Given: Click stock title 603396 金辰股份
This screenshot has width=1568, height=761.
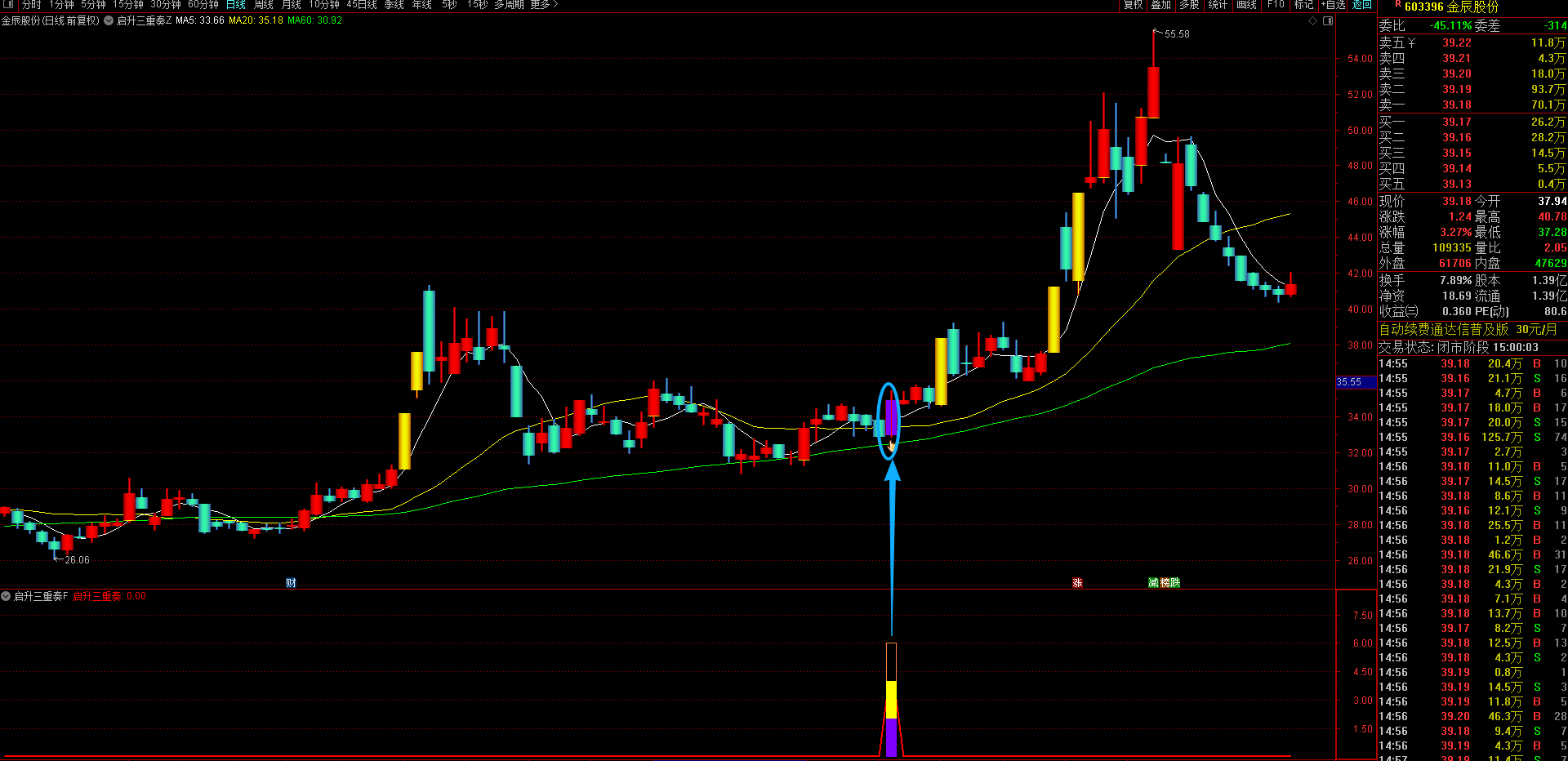Looking at the screenshot, I should click(x=1451, y=7).
